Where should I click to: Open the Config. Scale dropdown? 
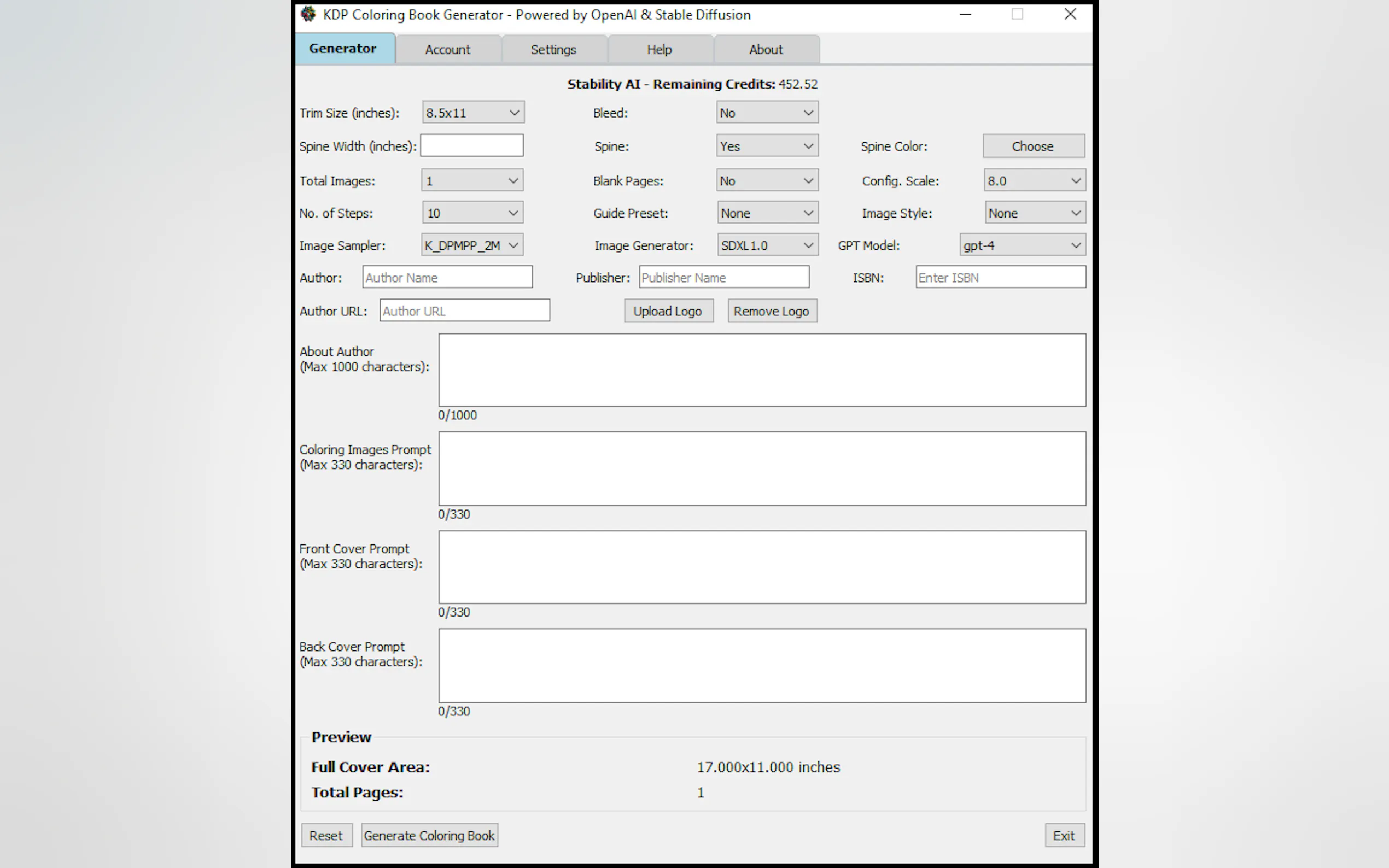click(x=1034, y=181)
